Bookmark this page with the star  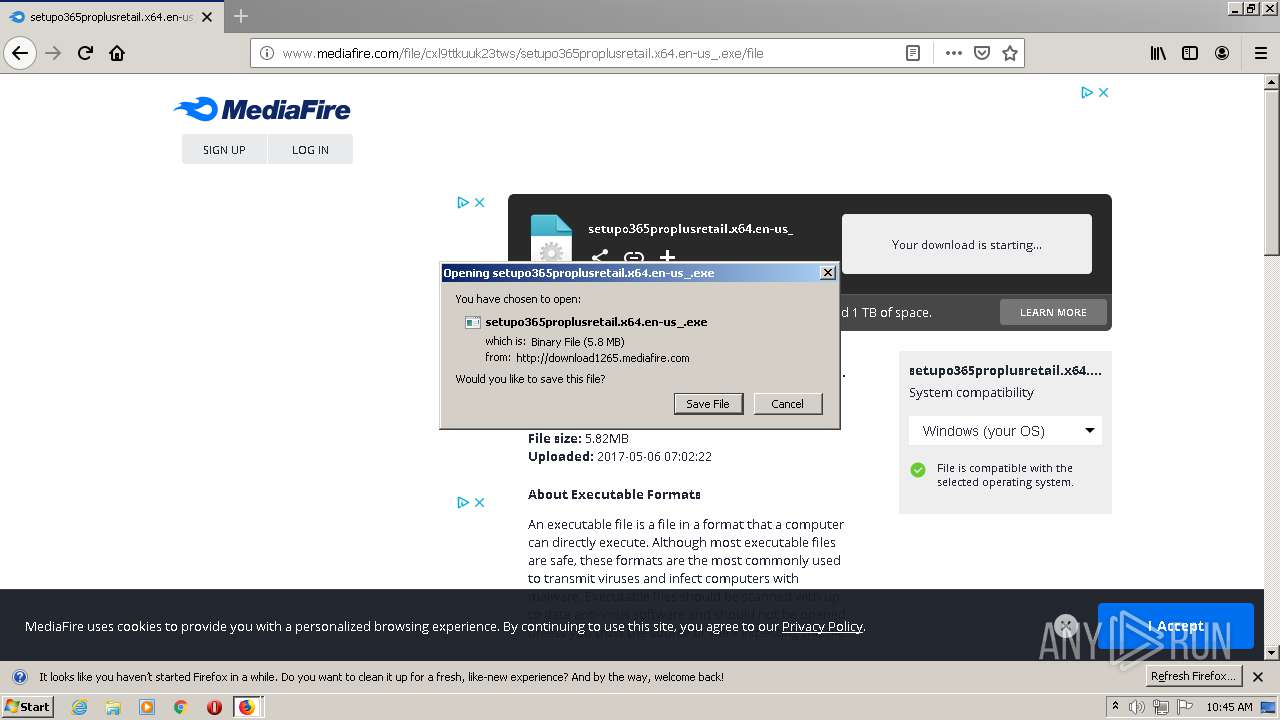(x=1010, y=53)
